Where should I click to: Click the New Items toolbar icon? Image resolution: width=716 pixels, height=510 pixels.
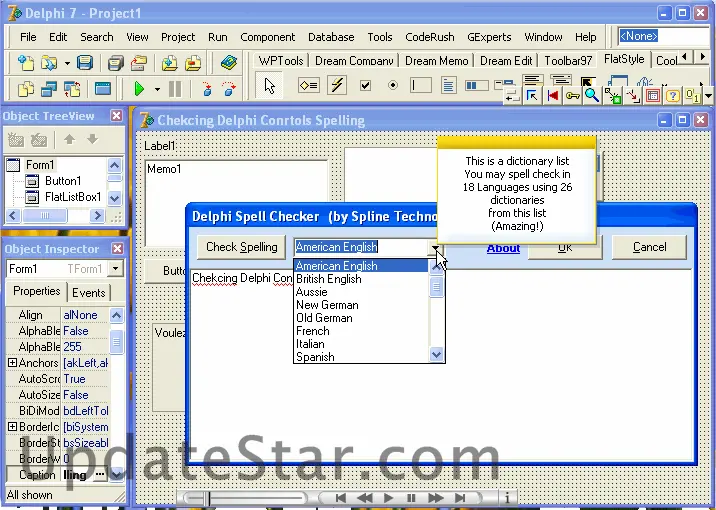26,62
